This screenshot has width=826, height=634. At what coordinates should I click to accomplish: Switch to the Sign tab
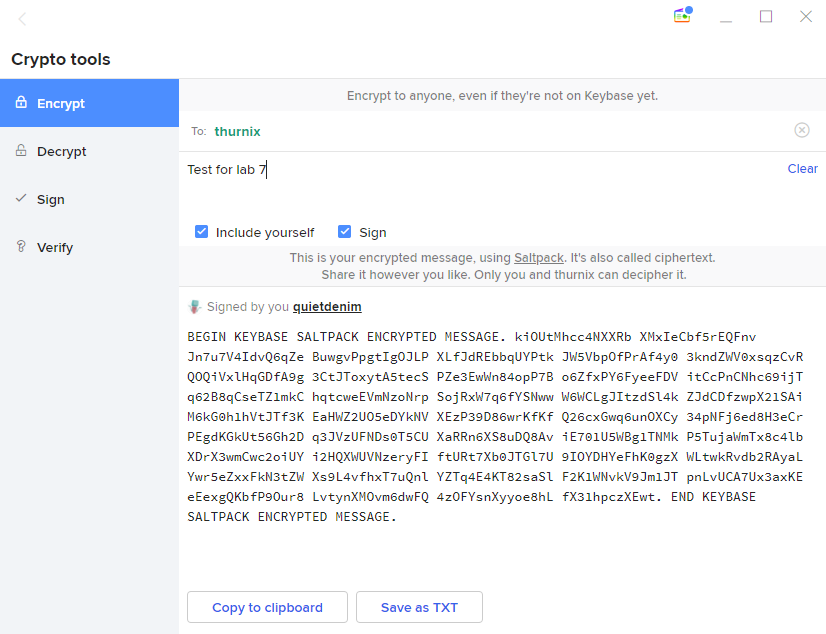click(90, 199)
